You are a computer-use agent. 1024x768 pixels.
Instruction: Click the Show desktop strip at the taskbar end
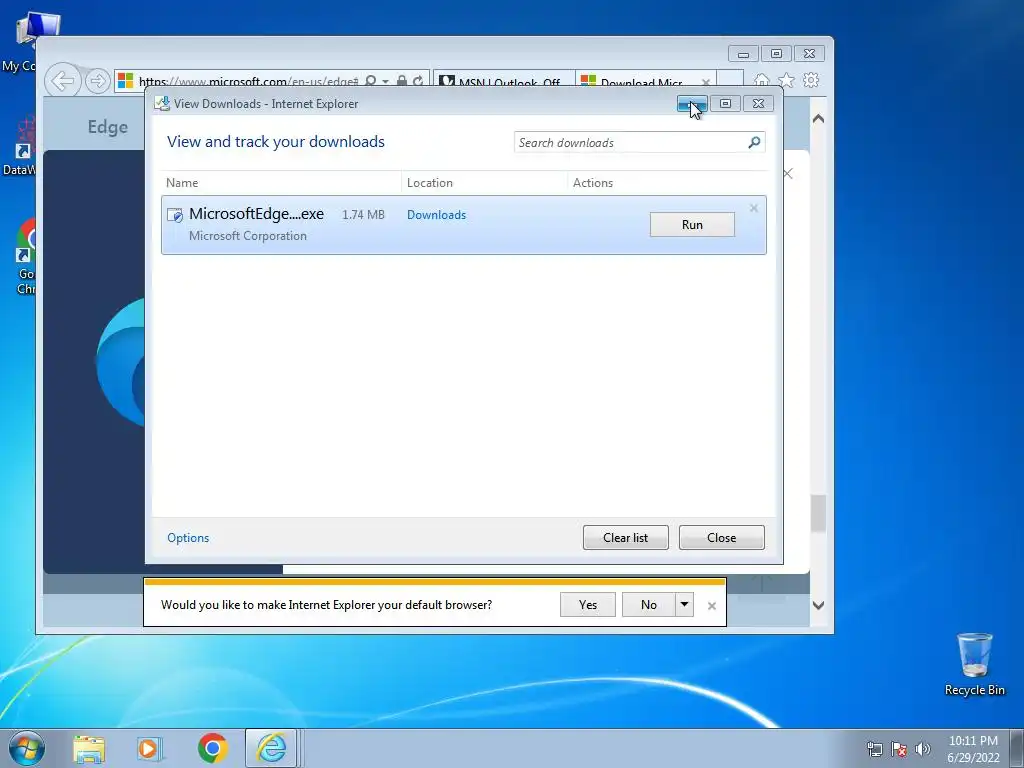[1017, 748]
